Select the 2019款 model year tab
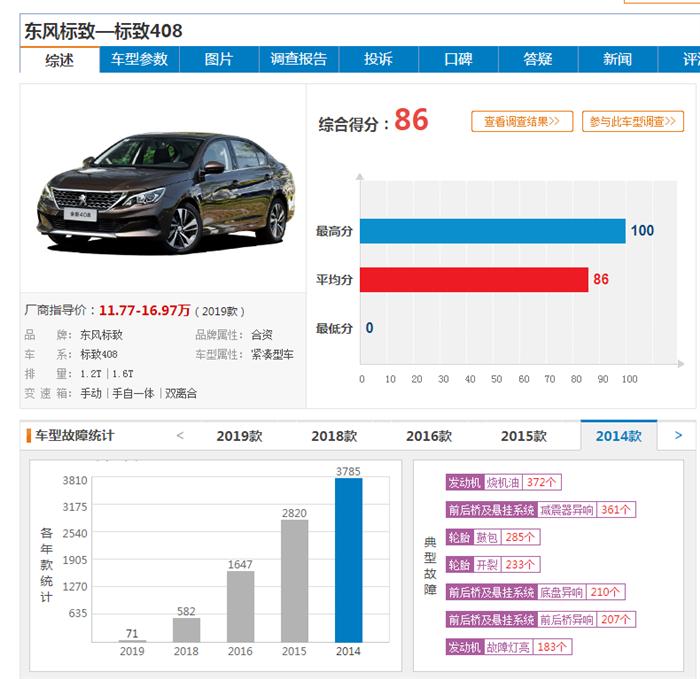The image size is (700, 679). tap(239, 436)
